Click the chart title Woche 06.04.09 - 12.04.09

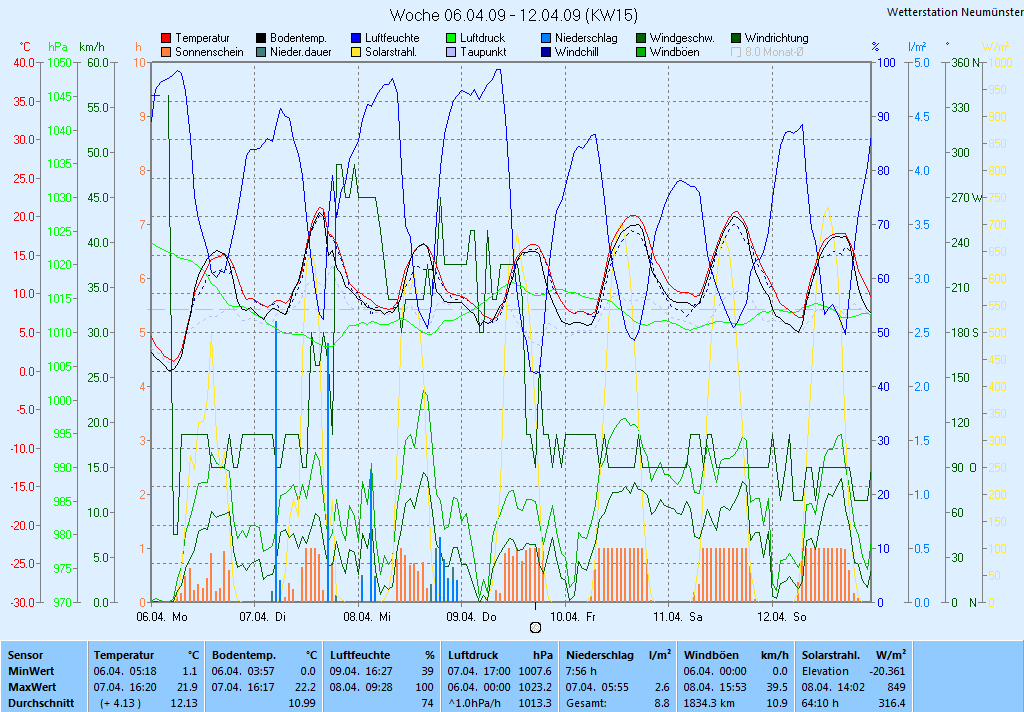[x=513, y=15]
